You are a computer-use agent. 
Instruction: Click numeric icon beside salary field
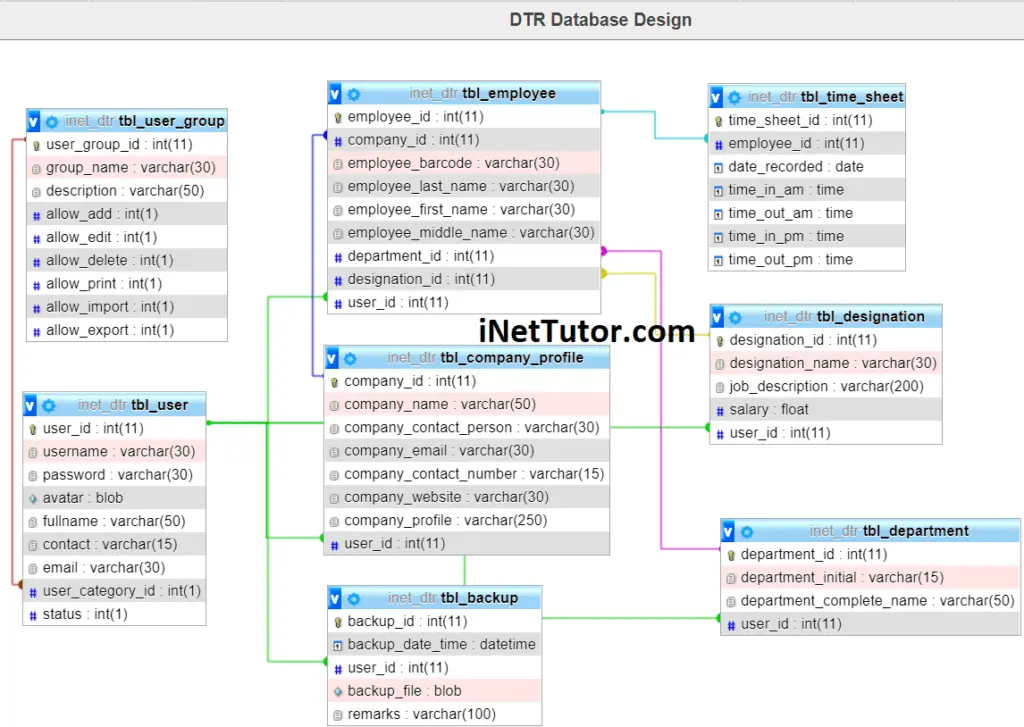click(720, 411)
